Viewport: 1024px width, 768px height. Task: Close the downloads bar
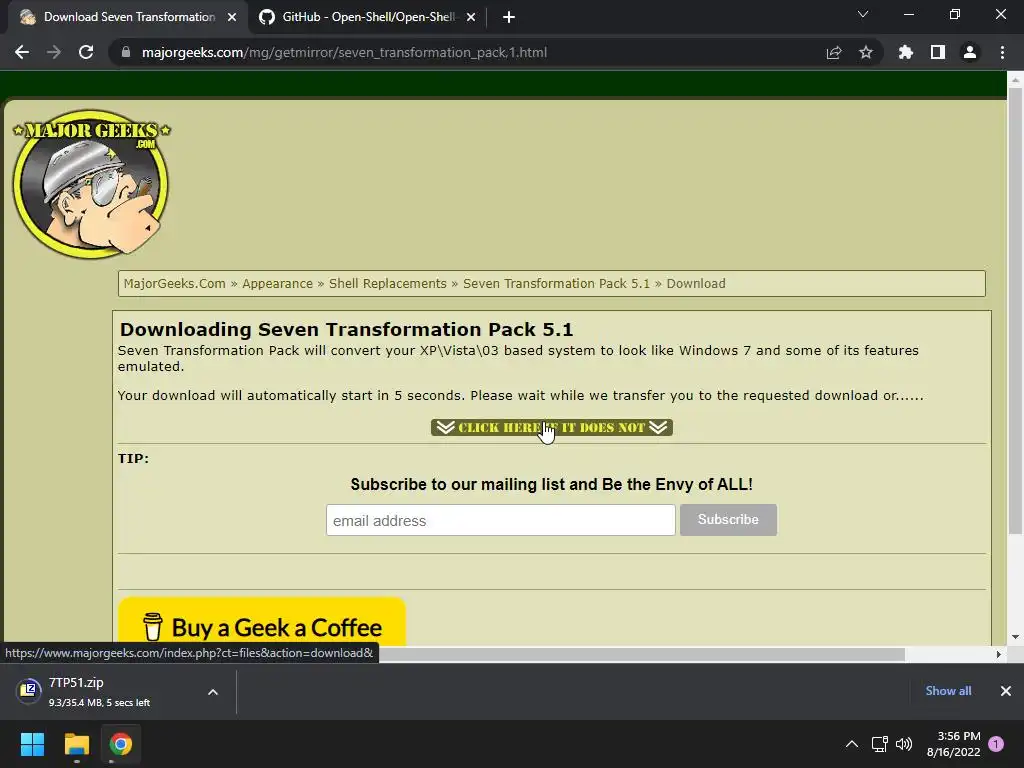[1006, 691]
